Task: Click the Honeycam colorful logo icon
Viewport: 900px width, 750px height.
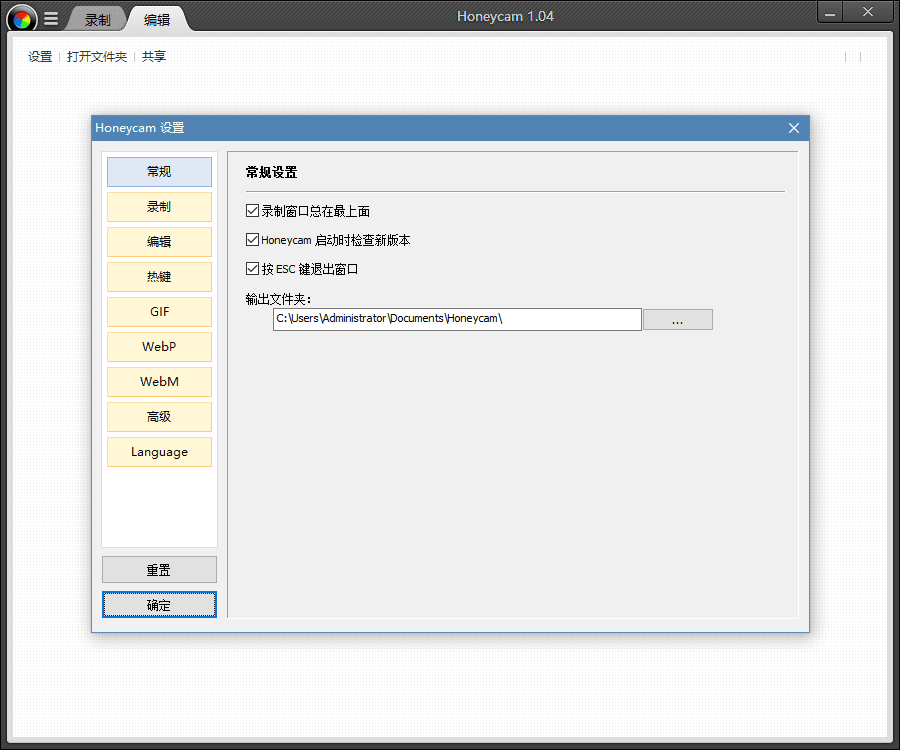Action: [22, 19]
